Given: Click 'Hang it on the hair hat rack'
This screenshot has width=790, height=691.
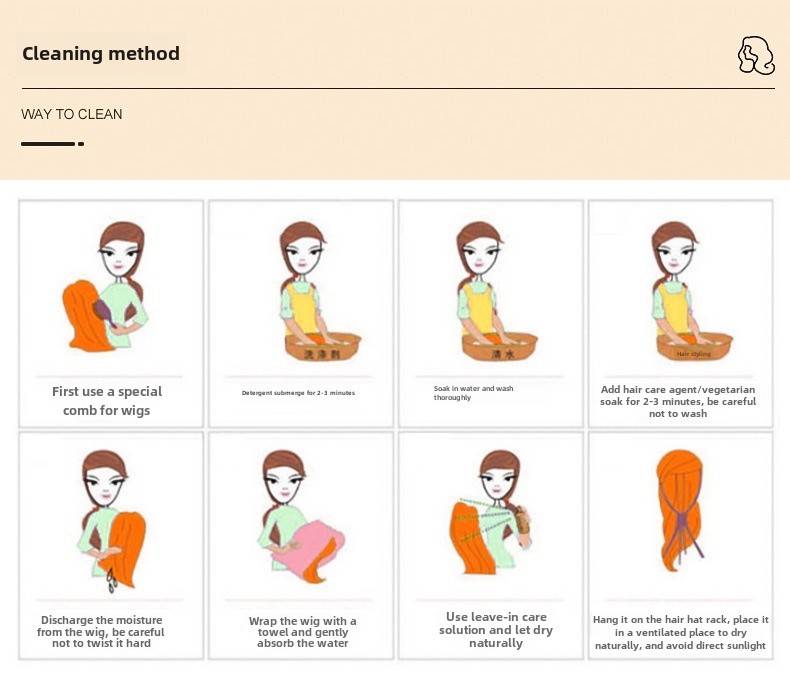Looking at the screenshot, I should [680, 633].
